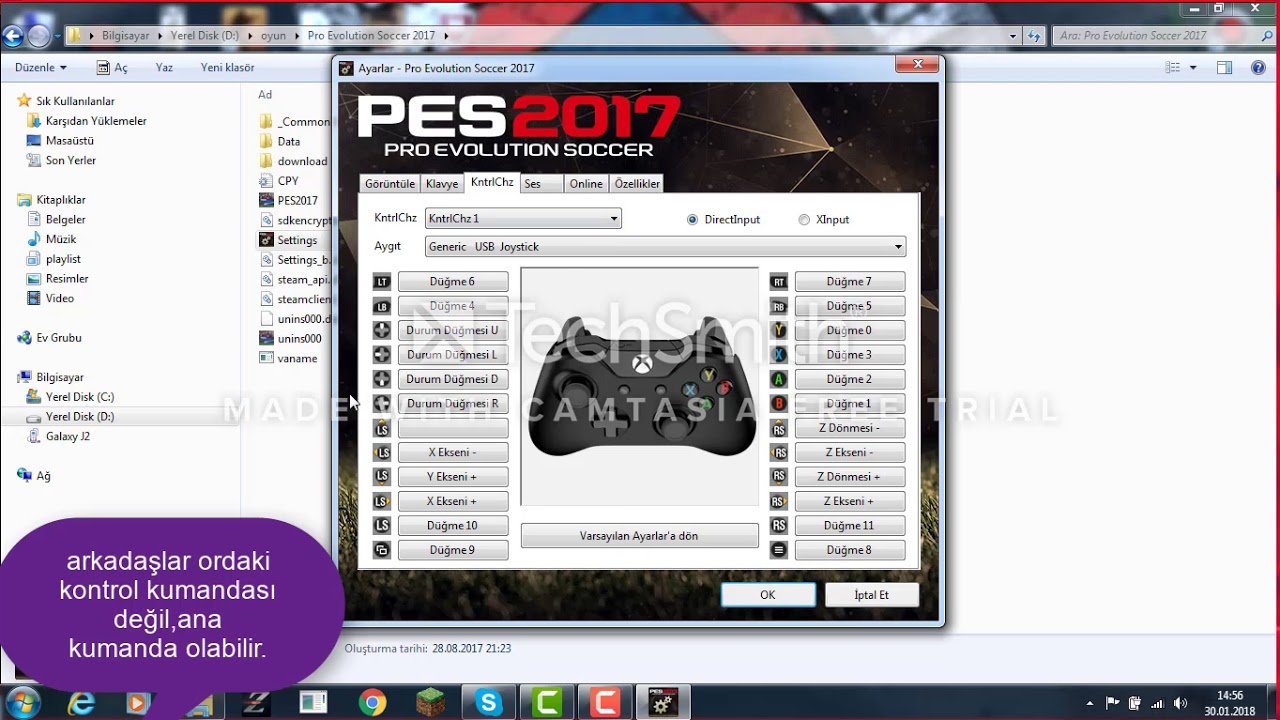Open Google Chrome from the taskbar
The width and height of the screenshot is (1280, 720).
(373, 703)
